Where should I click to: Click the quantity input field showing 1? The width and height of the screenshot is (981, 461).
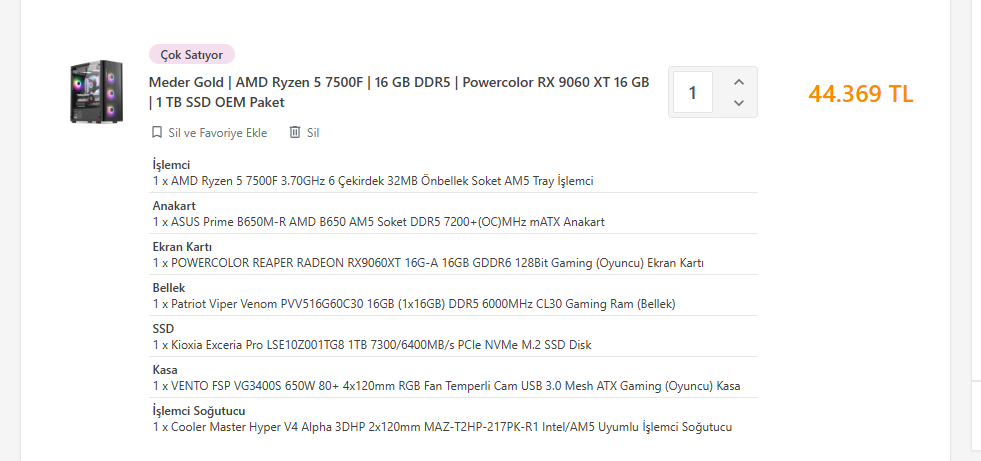tap(693, 93)
